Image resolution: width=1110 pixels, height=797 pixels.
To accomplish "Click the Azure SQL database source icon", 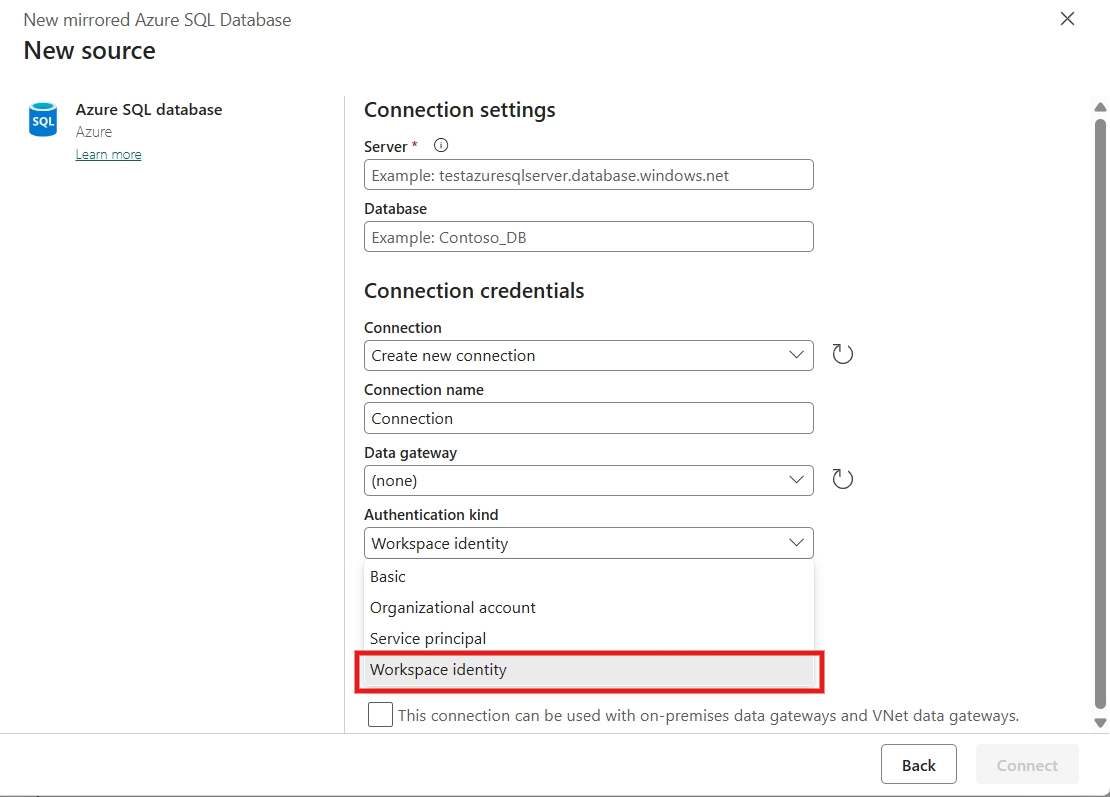I will (42, 119).
